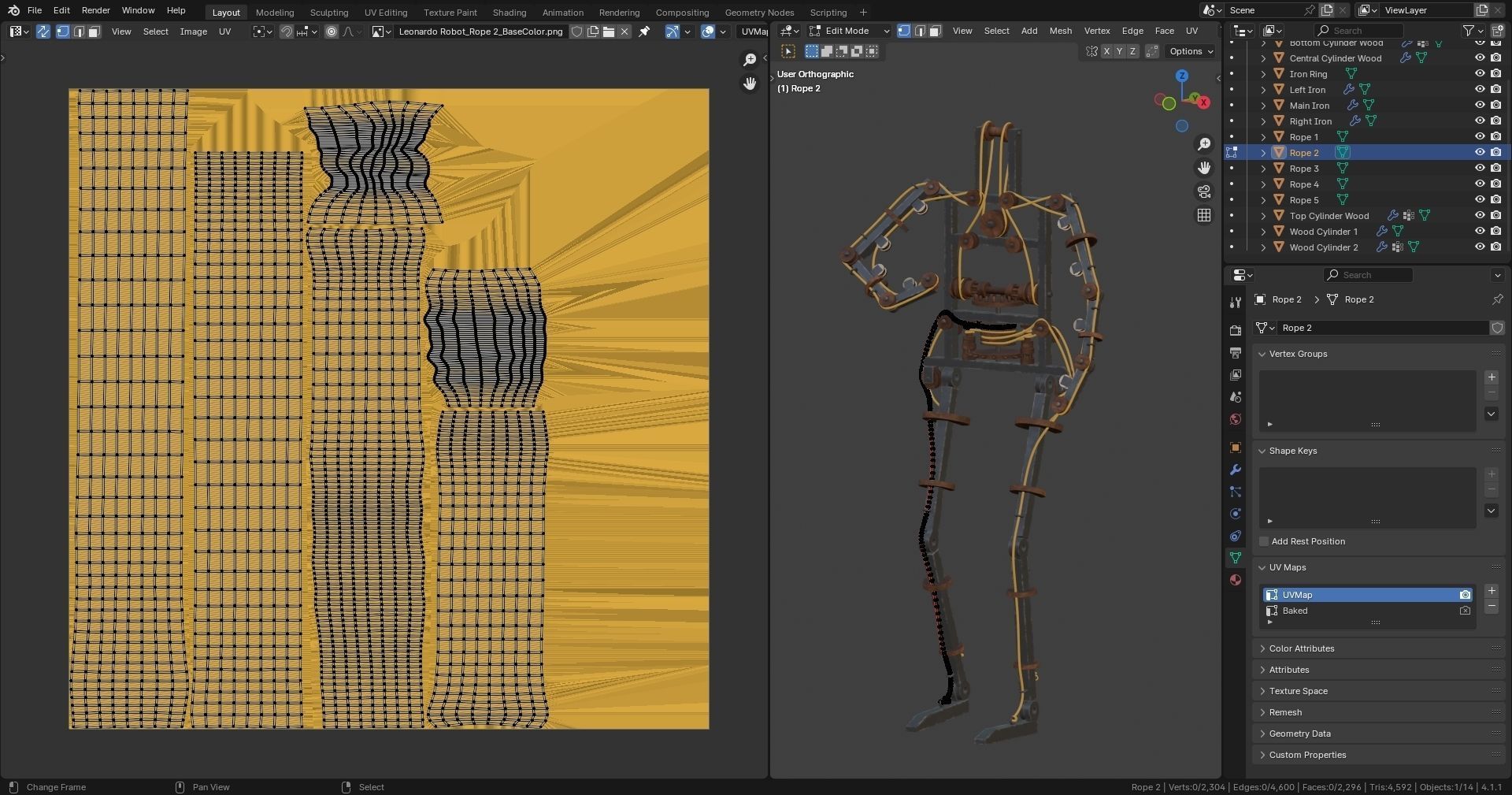Expand the Geometry Data panel
The height and width of the screenshot is (795, 1512).
[1262, 734]
